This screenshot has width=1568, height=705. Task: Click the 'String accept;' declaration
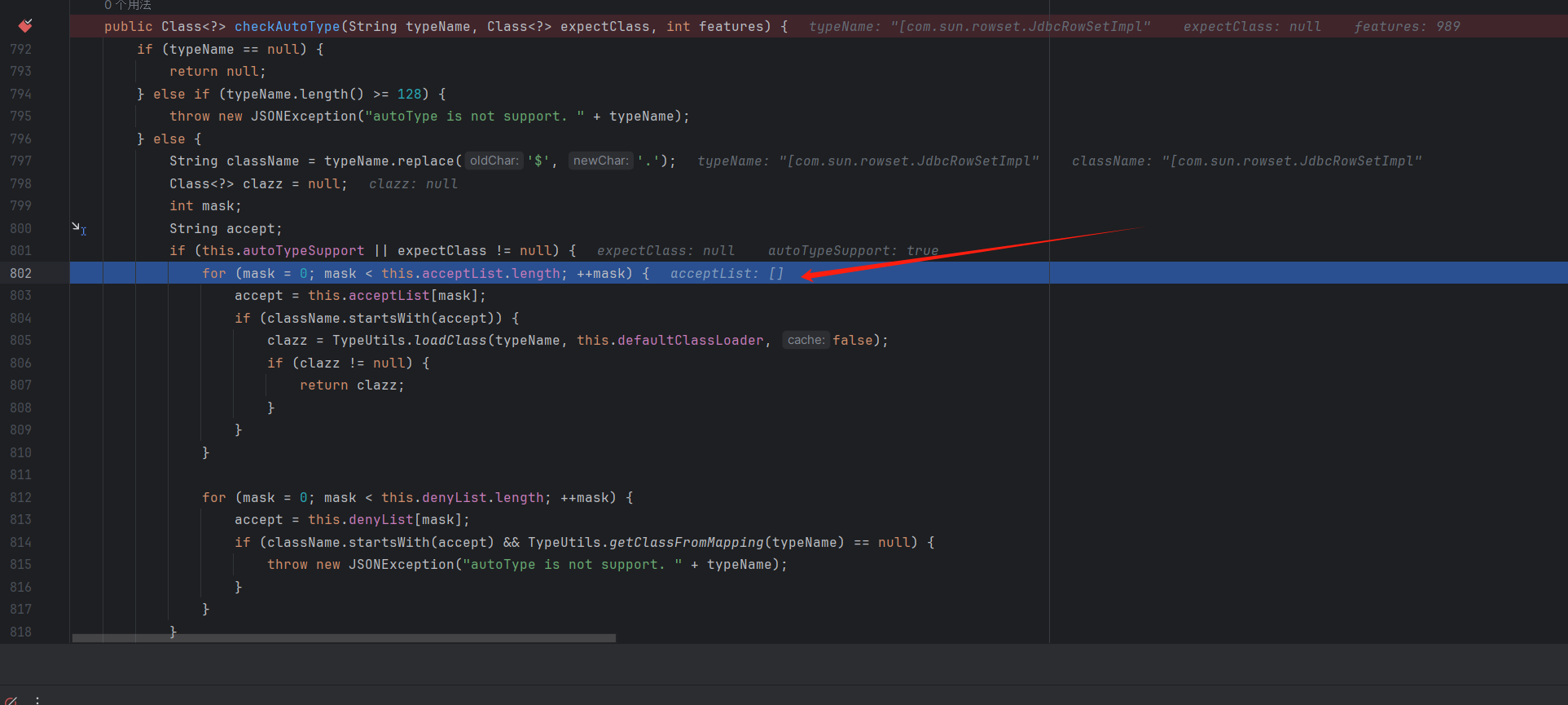(226, 228)
